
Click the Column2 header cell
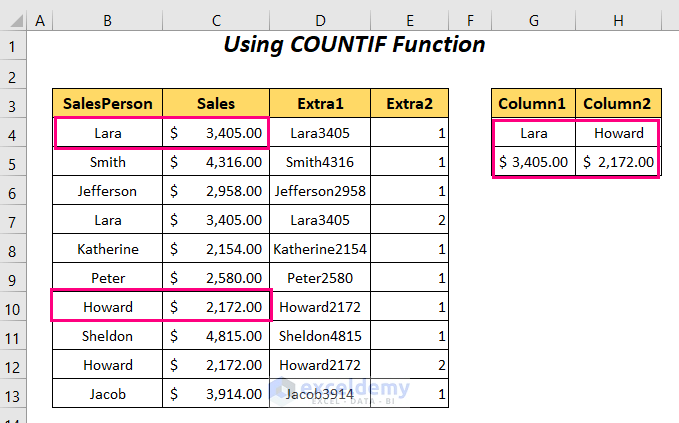point(618,103)
